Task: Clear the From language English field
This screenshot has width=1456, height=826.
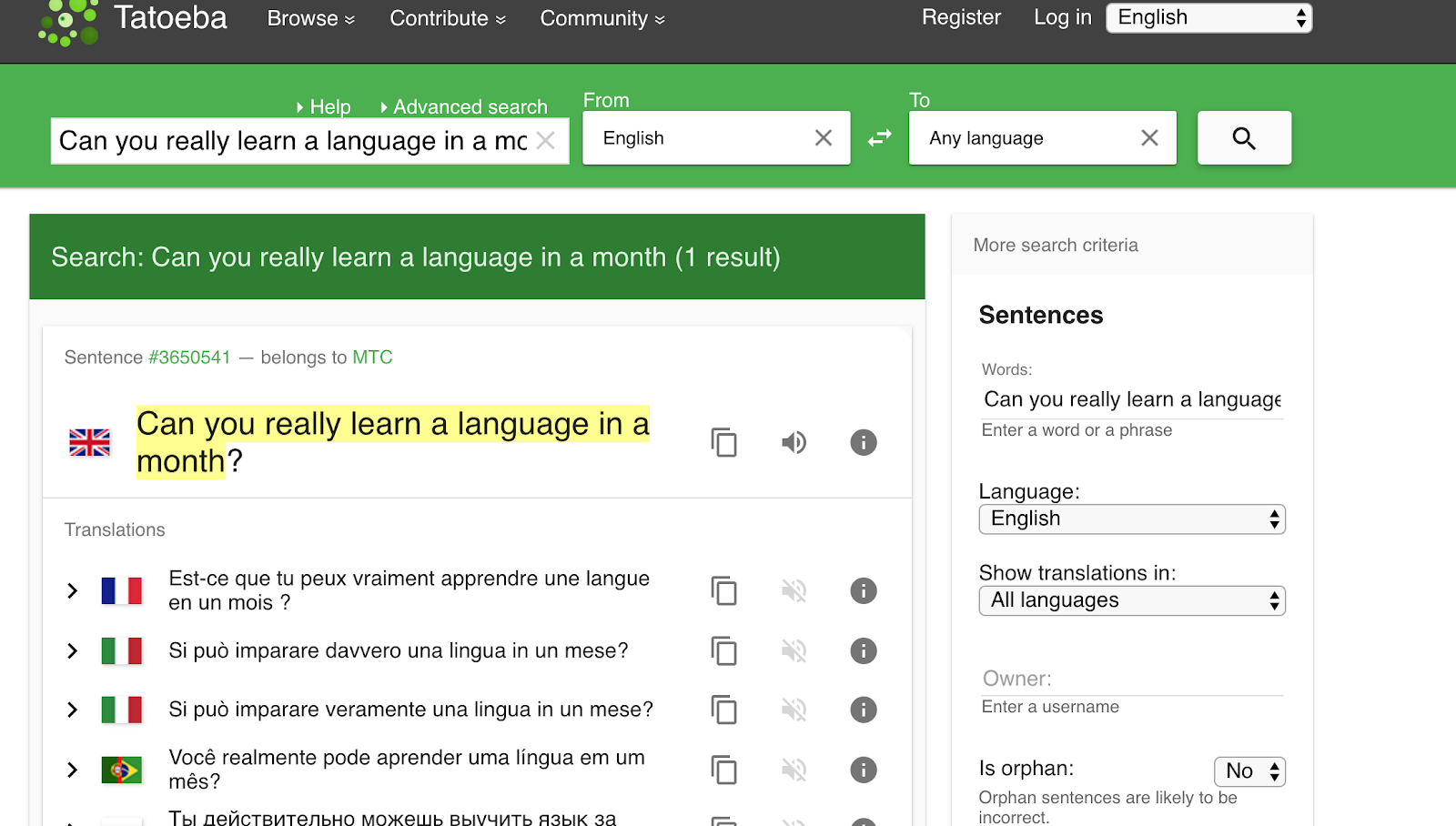Action: click(x=823, y=138)
